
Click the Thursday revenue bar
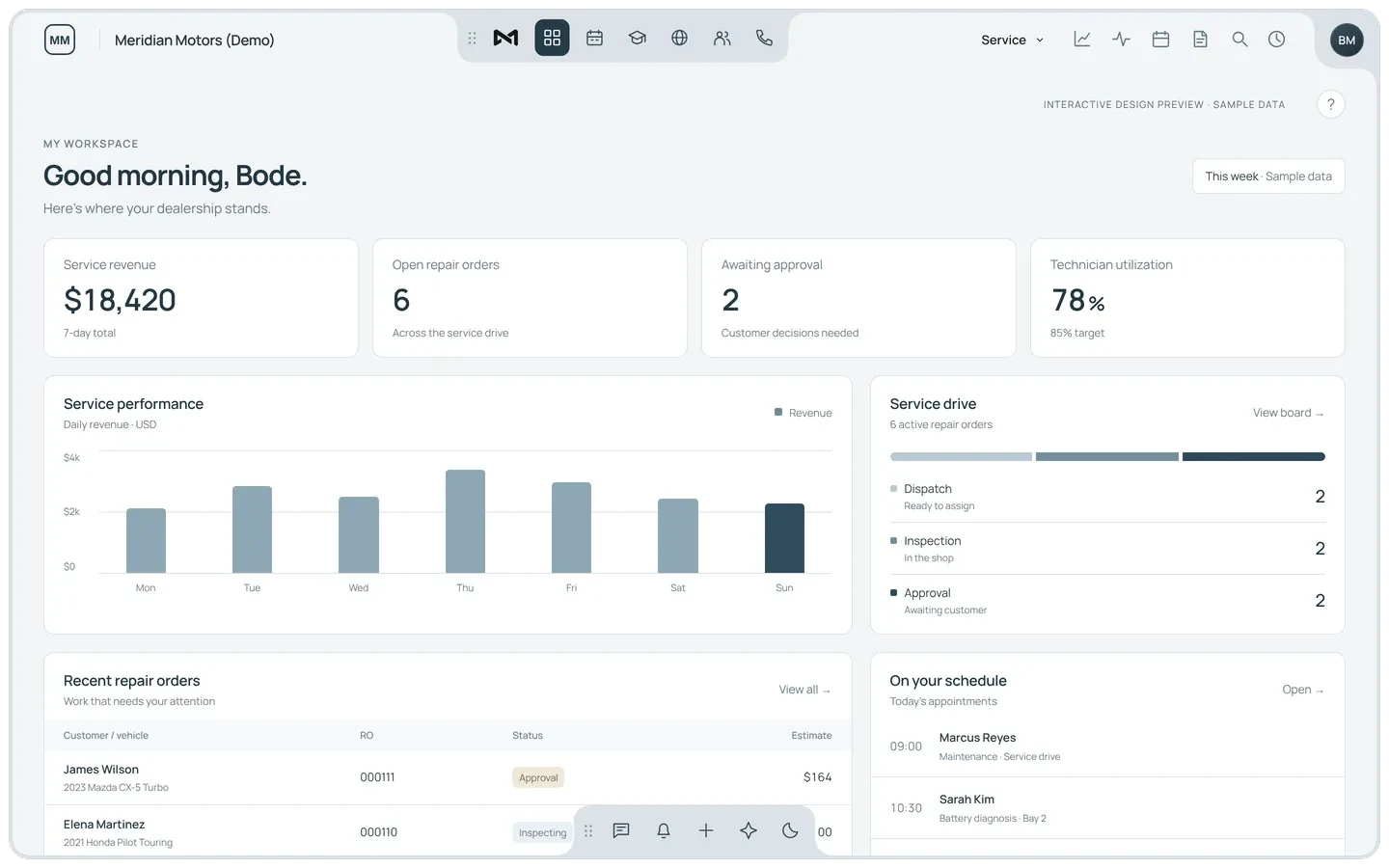465,522
